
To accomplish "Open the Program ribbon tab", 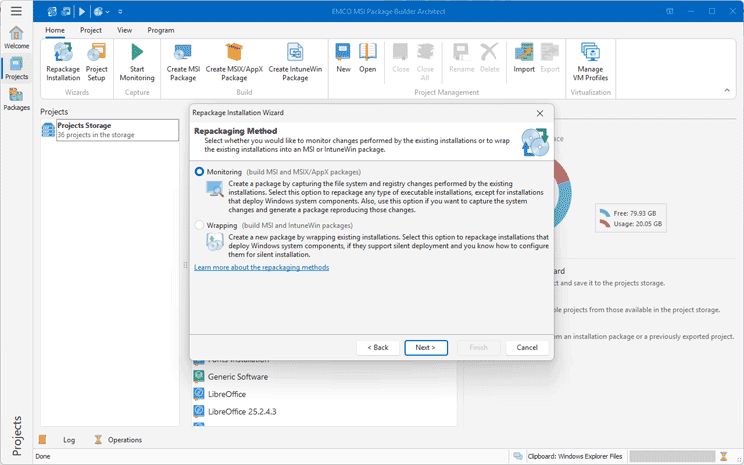I will click(160, 31).
